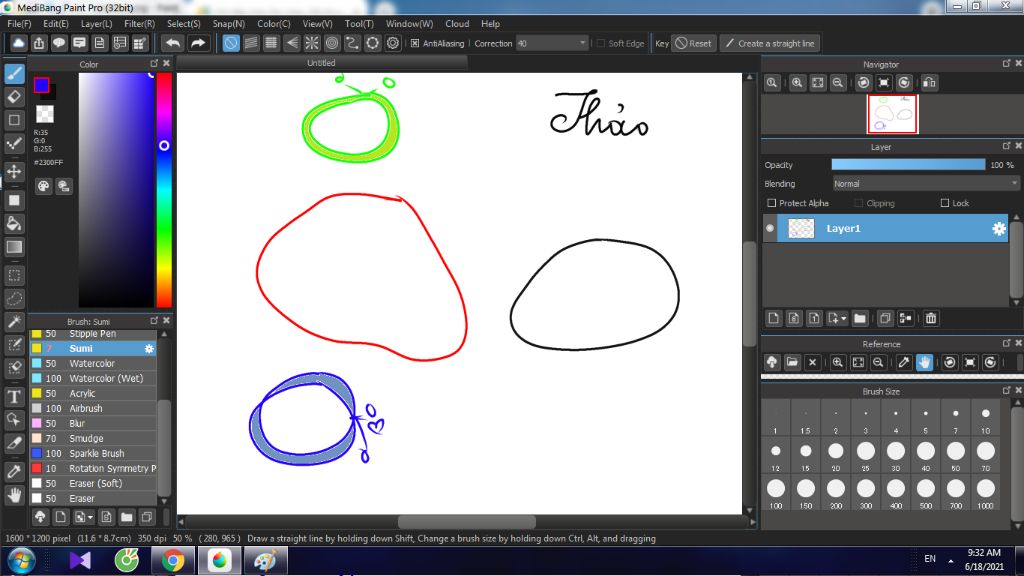This screenshot has height=576, width=1024.
Task: Choose the Watercolor (Wet) brush
Action: pos(93,379)
